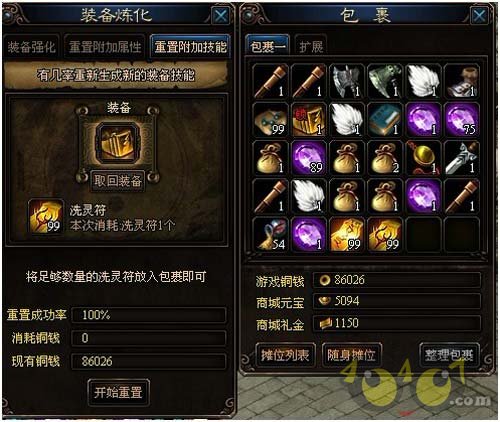Open the 摊位列表 stall list
This screenshot has width=500, height=422.
[285, 355]
